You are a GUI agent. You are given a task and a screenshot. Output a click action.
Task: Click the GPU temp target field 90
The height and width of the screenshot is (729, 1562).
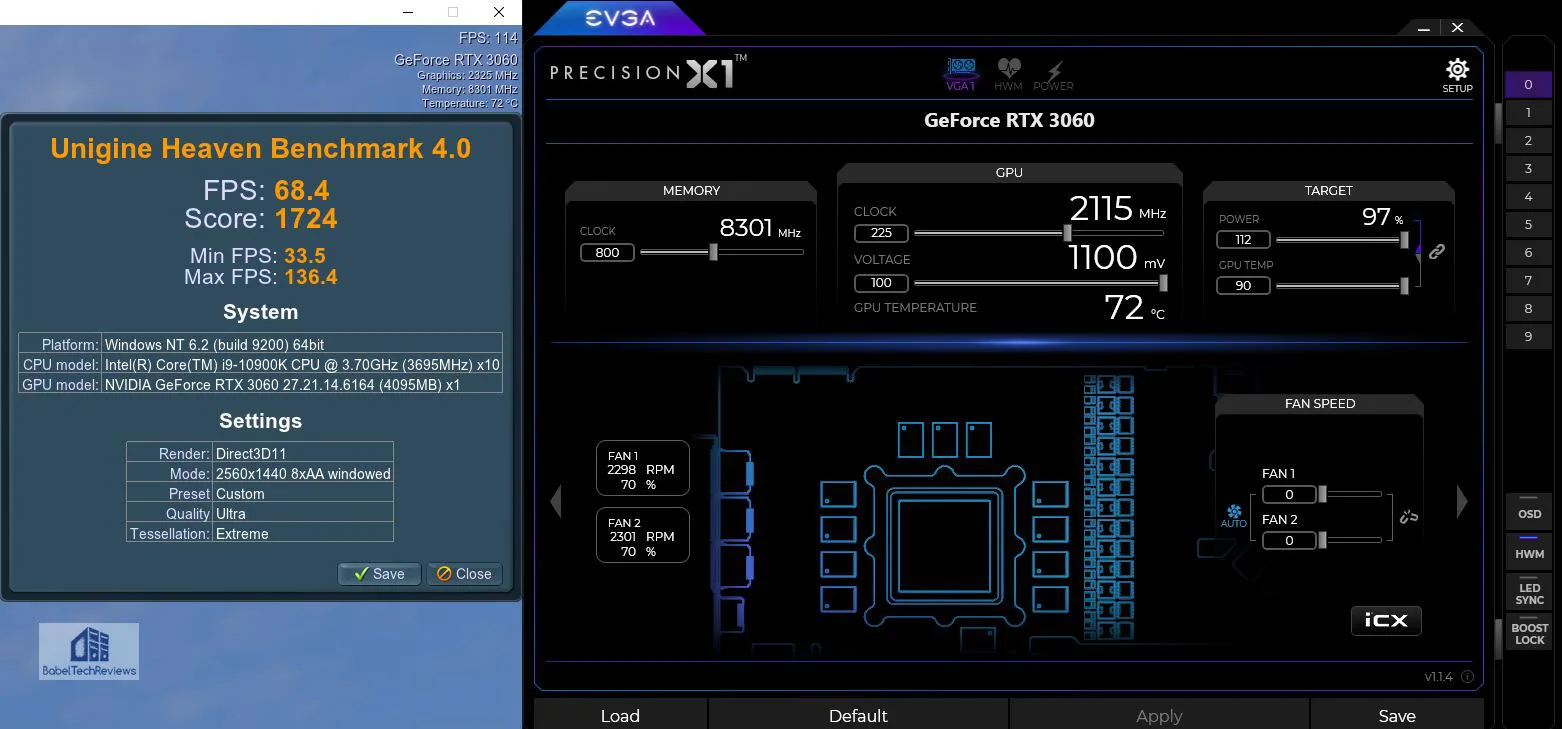coord(1243,286)
